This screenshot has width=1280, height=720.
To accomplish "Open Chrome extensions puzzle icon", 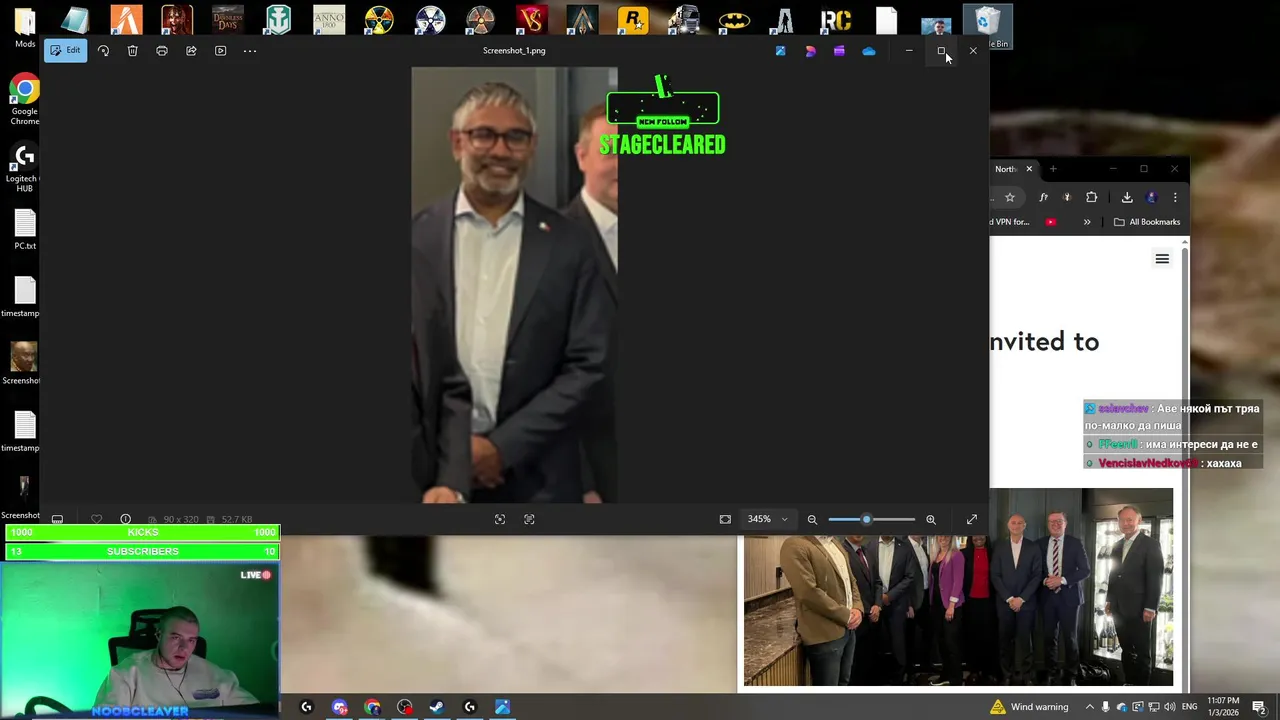I will coord(1092,197).
